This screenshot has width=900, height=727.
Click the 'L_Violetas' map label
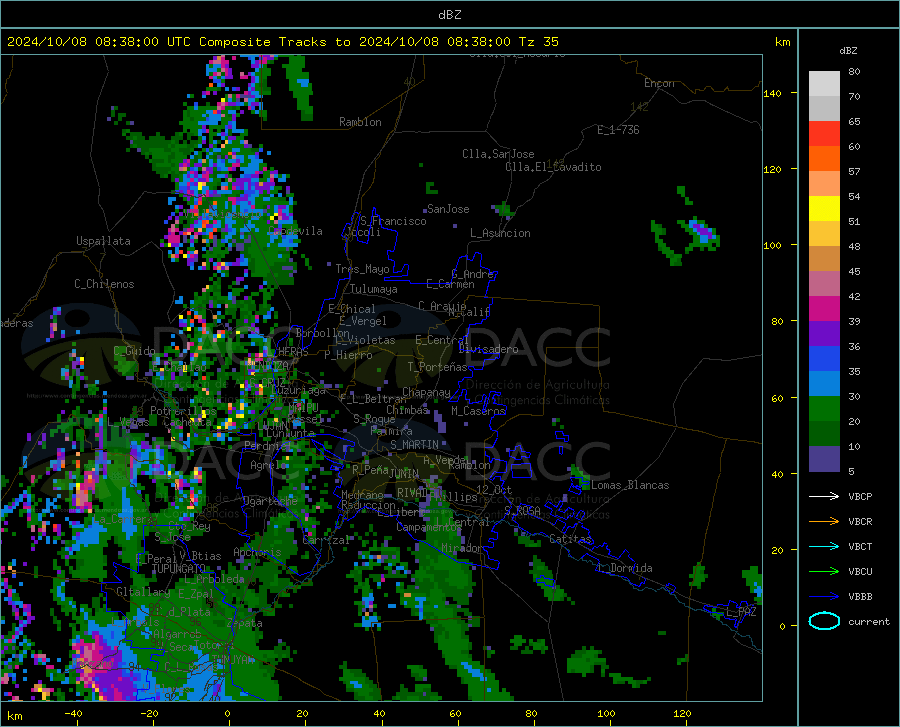(365, 340)
